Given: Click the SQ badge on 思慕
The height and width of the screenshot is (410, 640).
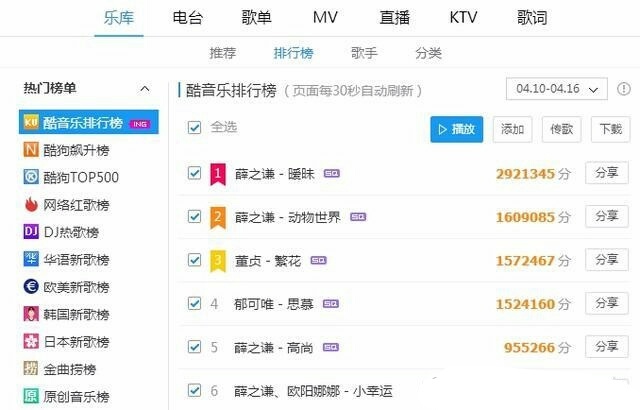Looking at the screenshot, I should (x=331, y=304).
